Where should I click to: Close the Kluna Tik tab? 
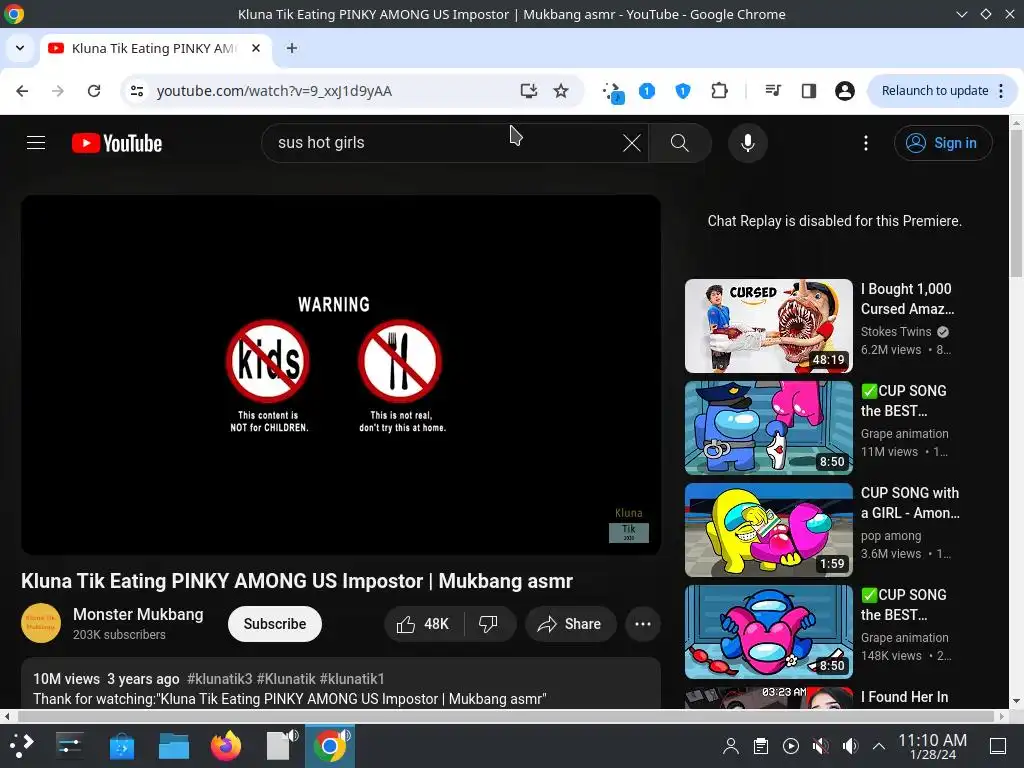[x=256, y=48]
